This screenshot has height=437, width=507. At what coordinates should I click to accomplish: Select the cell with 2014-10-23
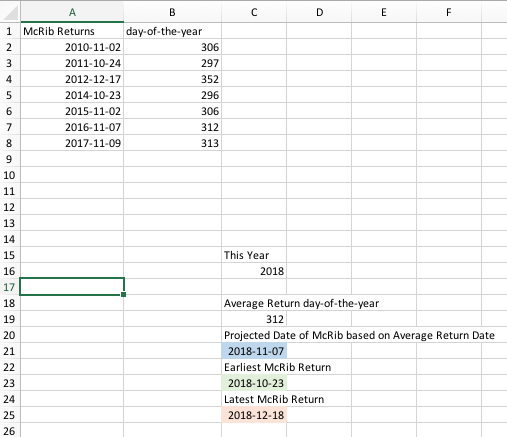72,95
